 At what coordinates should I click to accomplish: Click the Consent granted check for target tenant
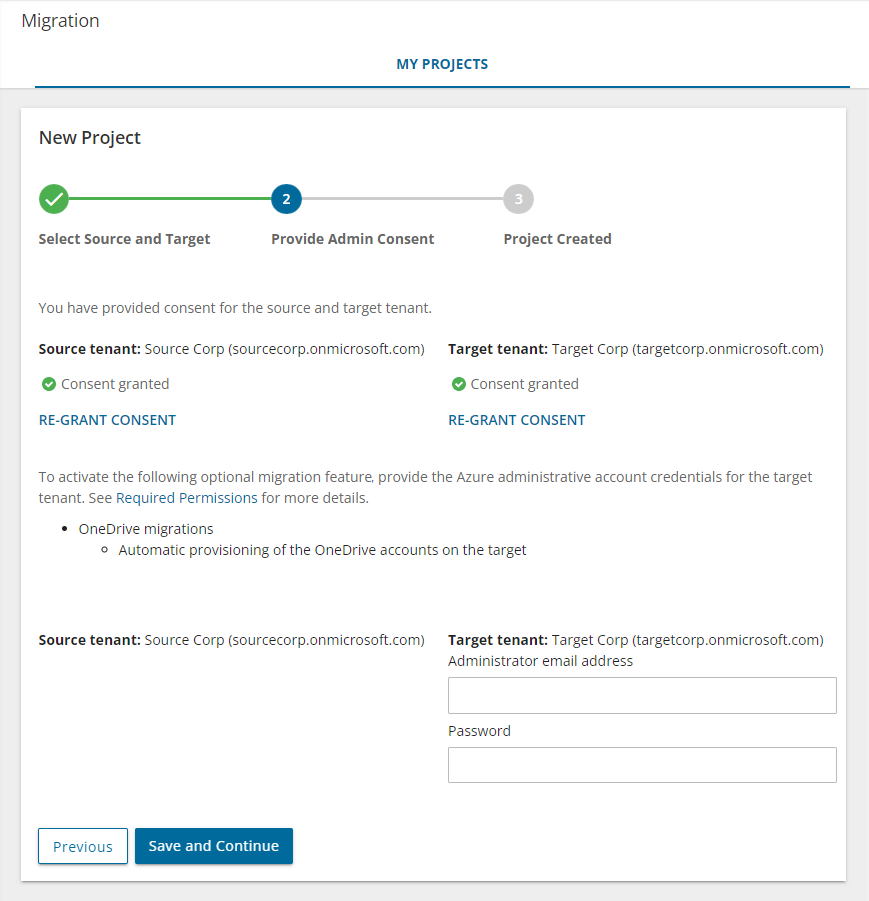click(x=459, y=384)
